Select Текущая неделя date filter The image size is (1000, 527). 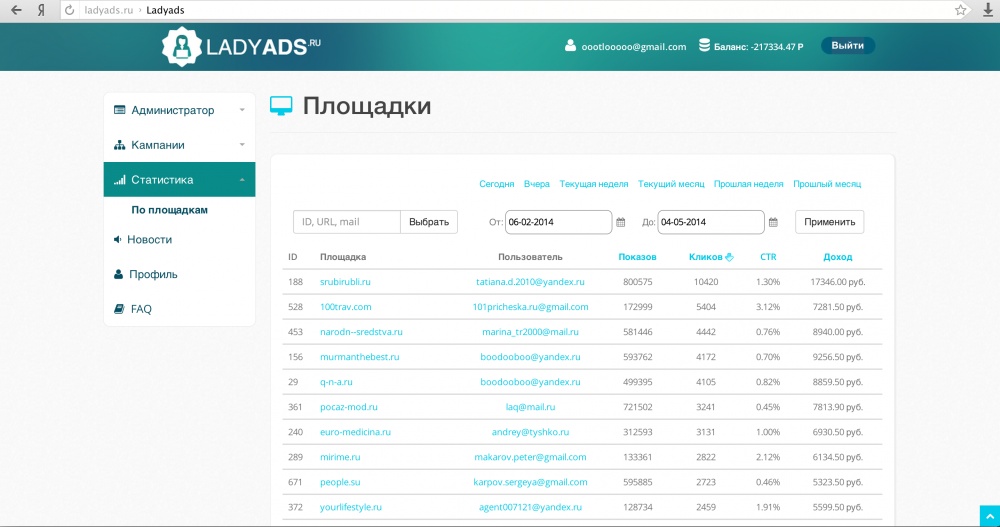pyautogui.click(x=594, y=184)
